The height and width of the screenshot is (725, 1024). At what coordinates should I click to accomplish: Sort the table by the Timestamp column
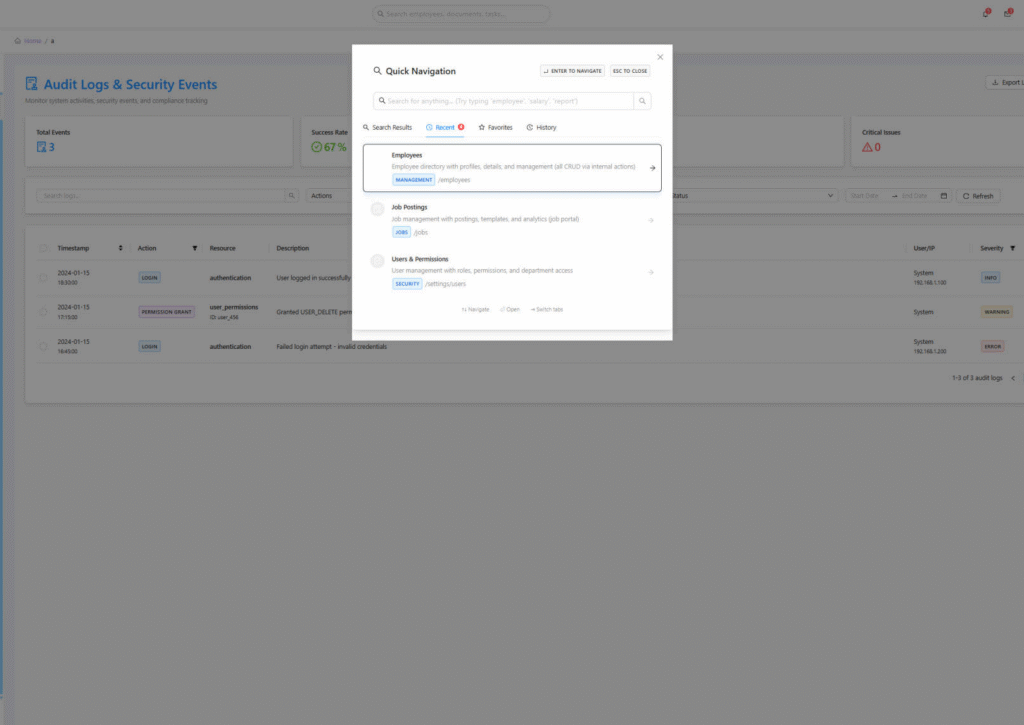pyautogui.click(x=120, y=248)
